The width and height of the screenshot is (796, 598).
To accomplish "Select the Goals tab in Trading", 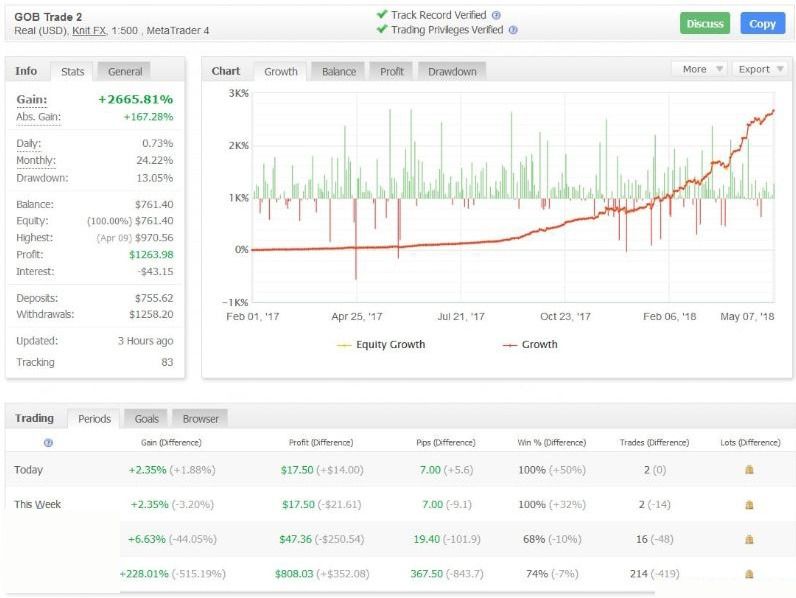I will click(146, 419).
